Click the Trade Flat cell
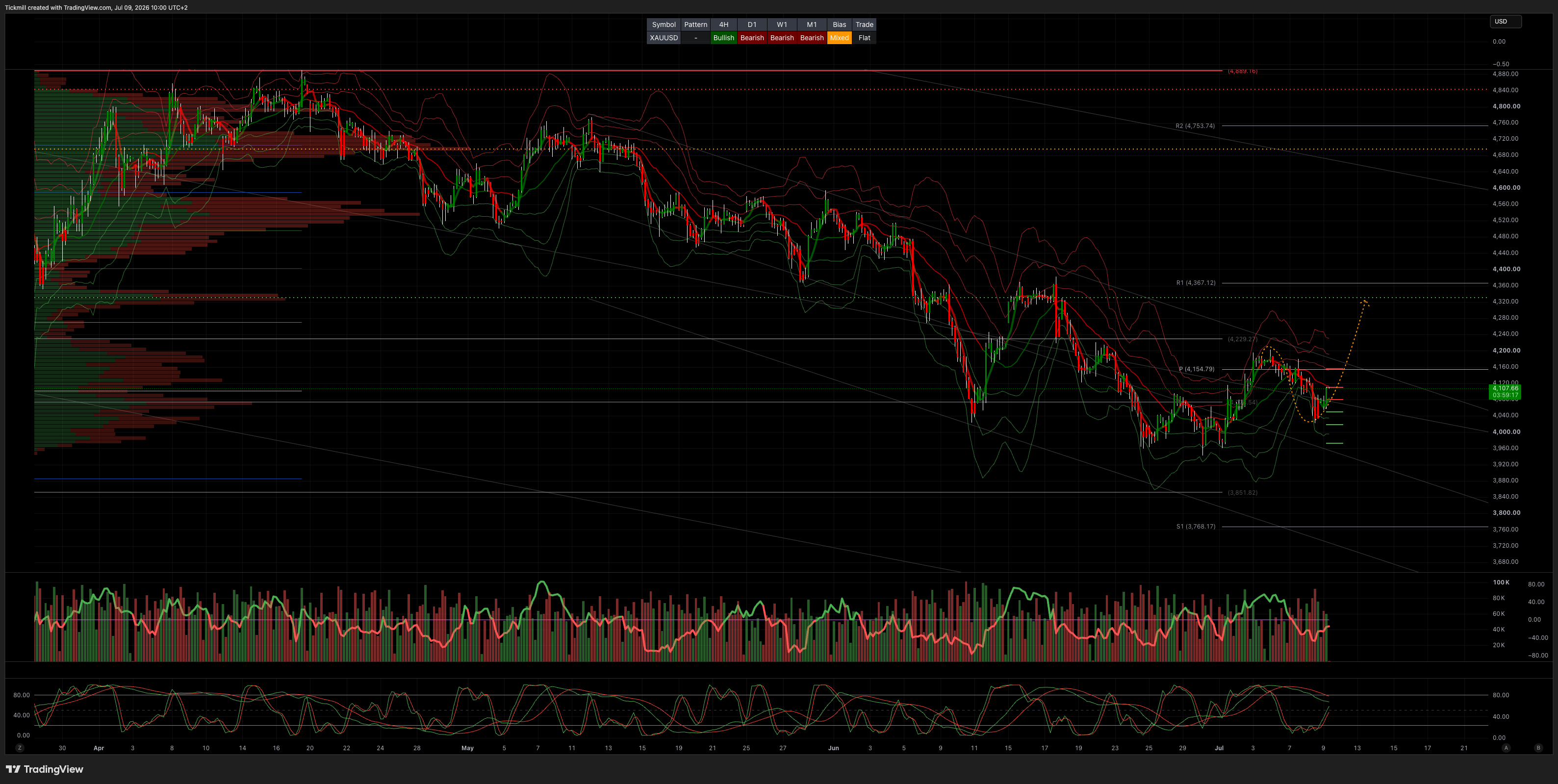 tap(864, 37)
